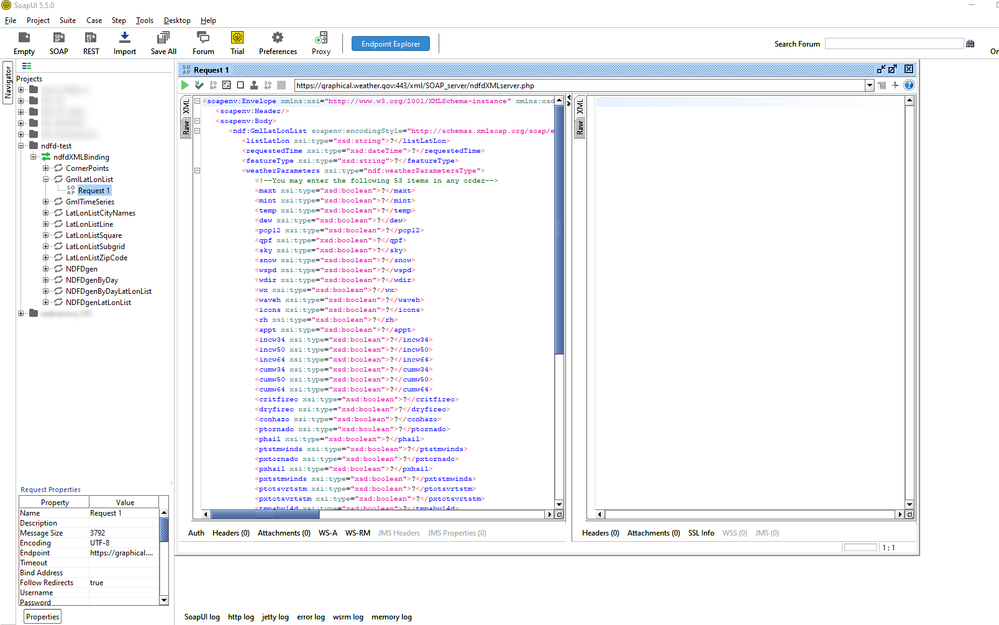The height and width of the screenshot is (625, 999).
Task: Open the Proxy toolbar icon
Action: tap(321, 43)
